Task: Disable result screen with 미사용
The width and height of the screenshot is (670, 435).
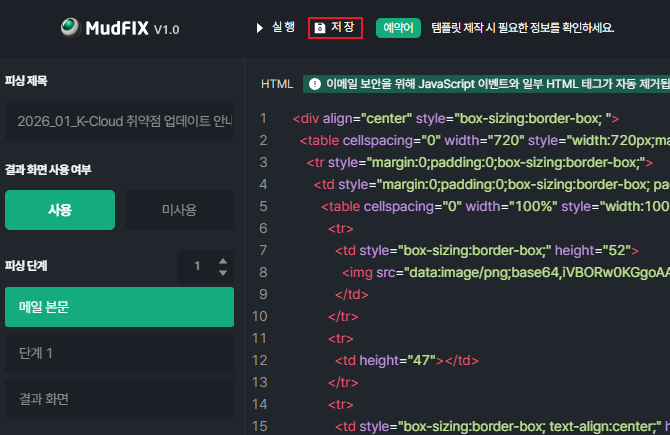Action: coord(179,210)
